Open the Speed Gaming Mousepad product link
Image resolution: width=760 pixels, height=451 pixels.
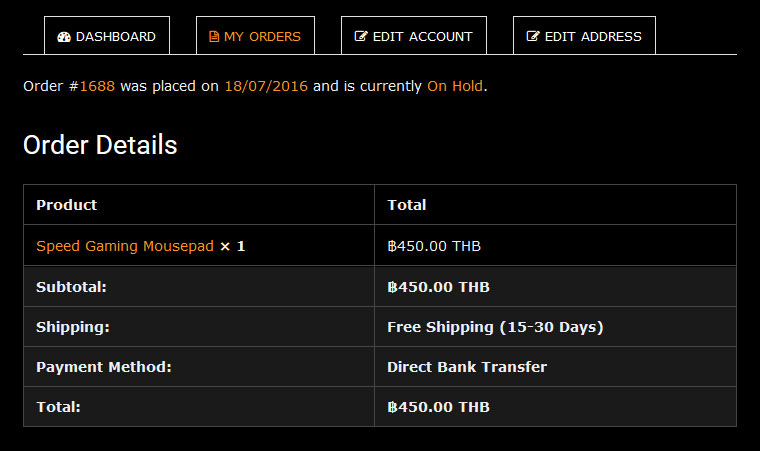point(125,246)
